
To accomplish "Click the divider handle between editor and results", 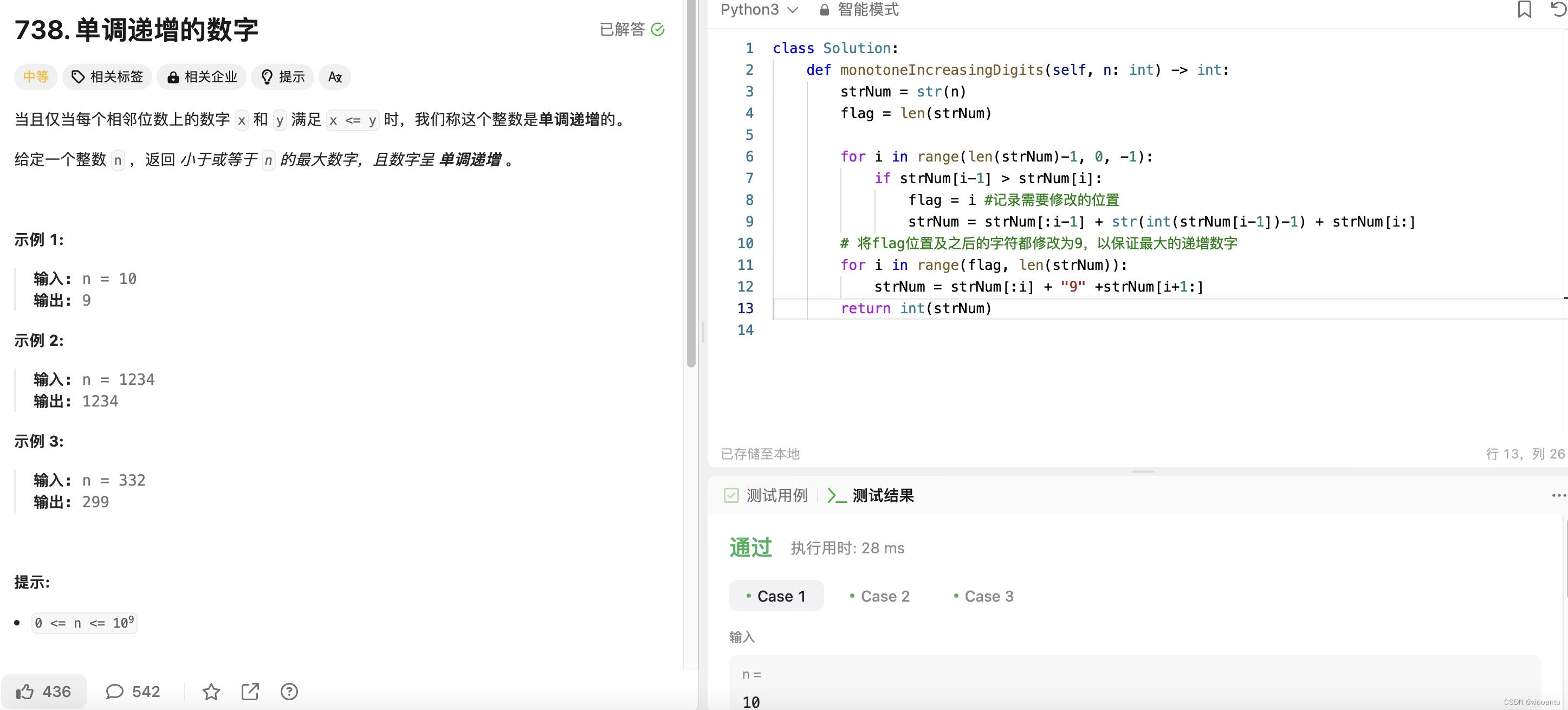I will click(x=1143, y=472).
